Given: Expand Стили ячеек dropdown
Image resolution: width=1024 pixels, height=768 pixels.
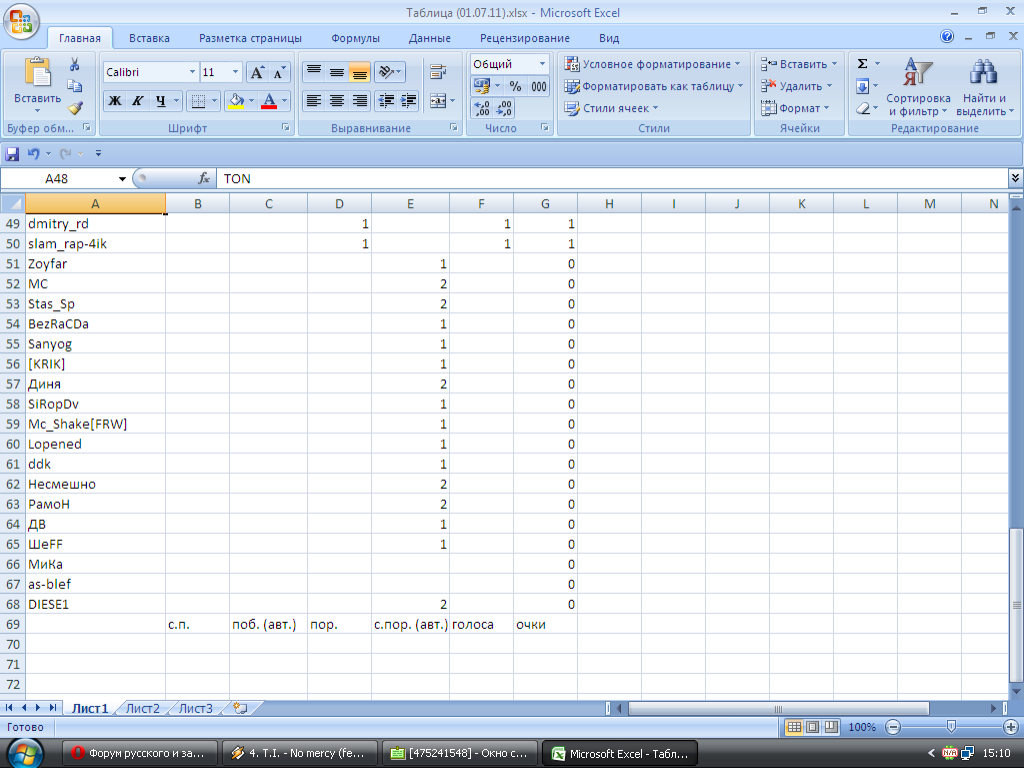Looking at the screenshot, I should (x=611, y=108).
